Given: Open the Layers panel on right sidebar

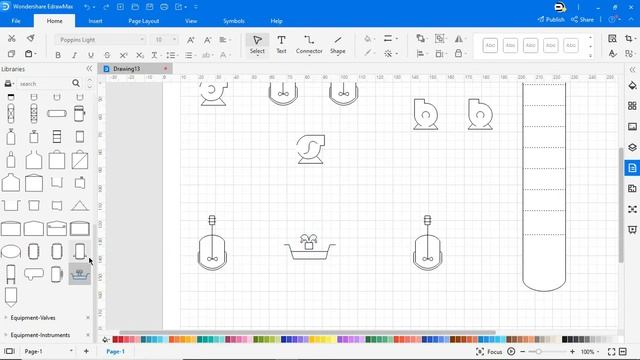Looking at the screenshot, I should point(632,147).
